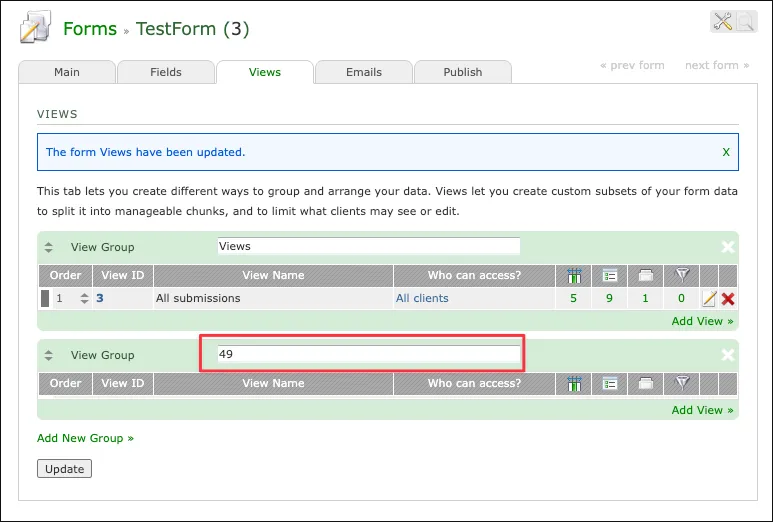Edit the All submissions view with pencil icon
Screen dimensions: 773x522
(709, 298)
